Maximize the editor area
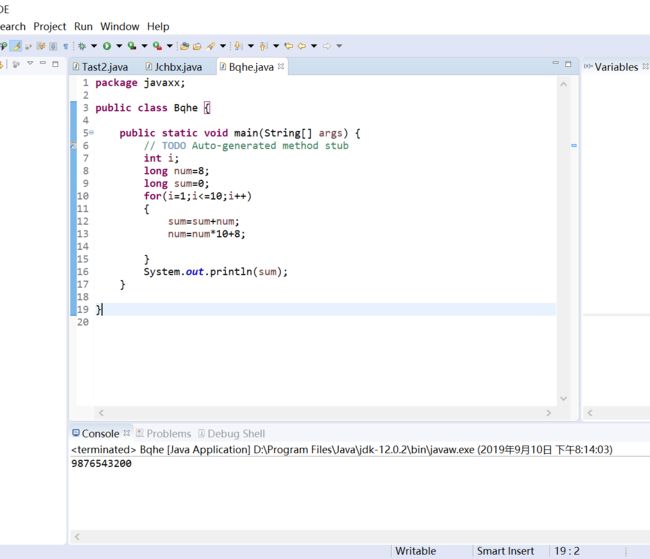Image resolution: width=650 pixels, height=559 pixels. coord(568,64)
